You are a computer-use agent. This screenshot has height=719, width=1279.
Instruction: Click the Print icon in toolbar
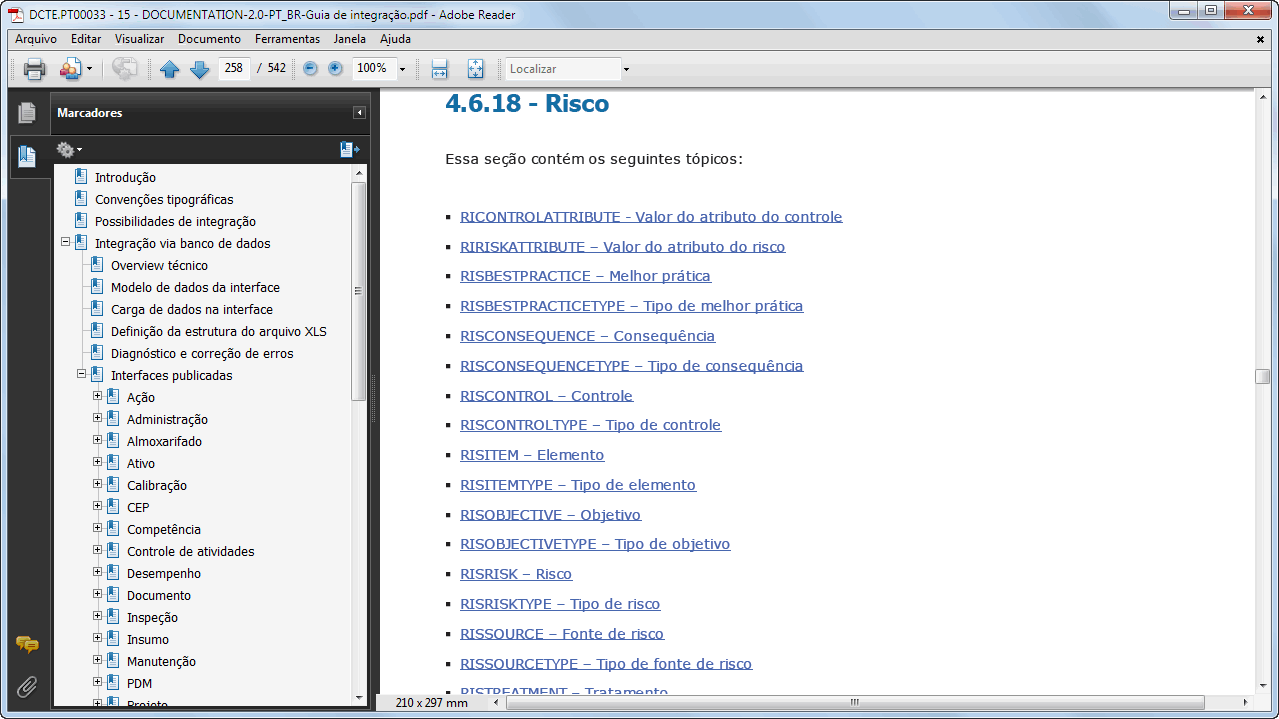pyautogui.click(x=35, y=69)
